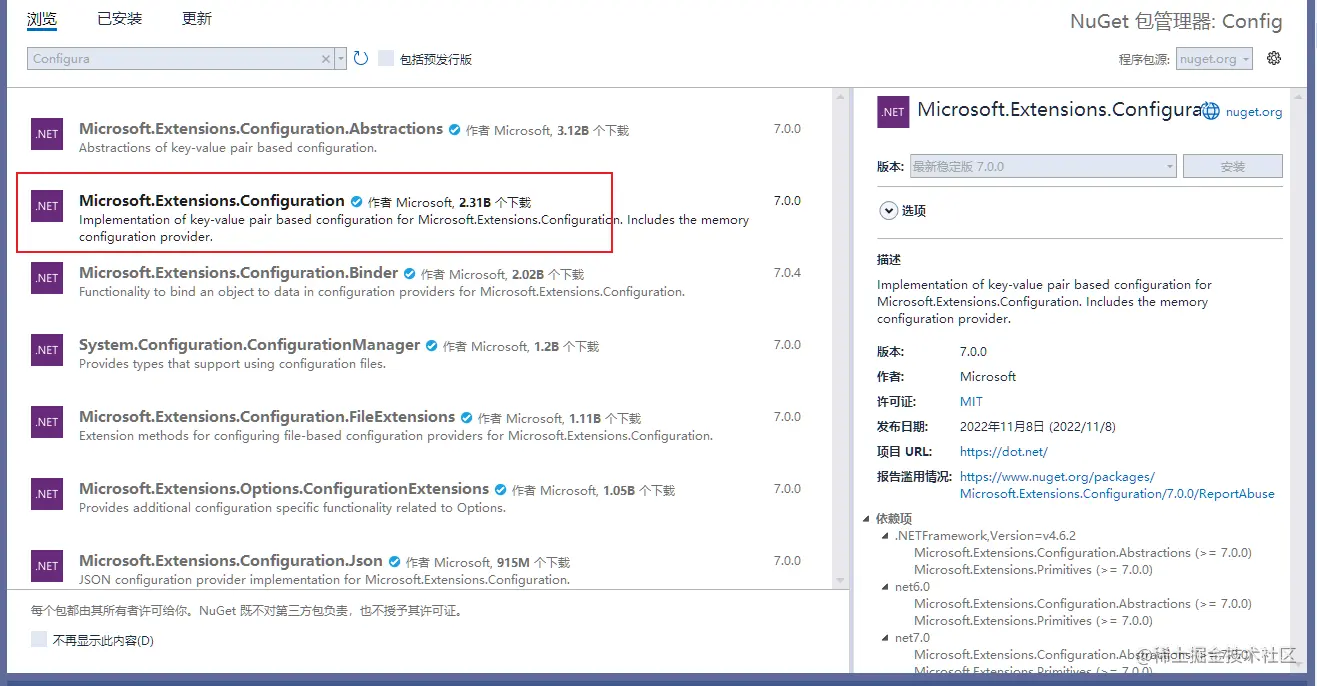The height and width of the screenshot is (686, 1317).
Task: Tick the 不再显示此内容(D) checkbox
Action: coord(39,639)
